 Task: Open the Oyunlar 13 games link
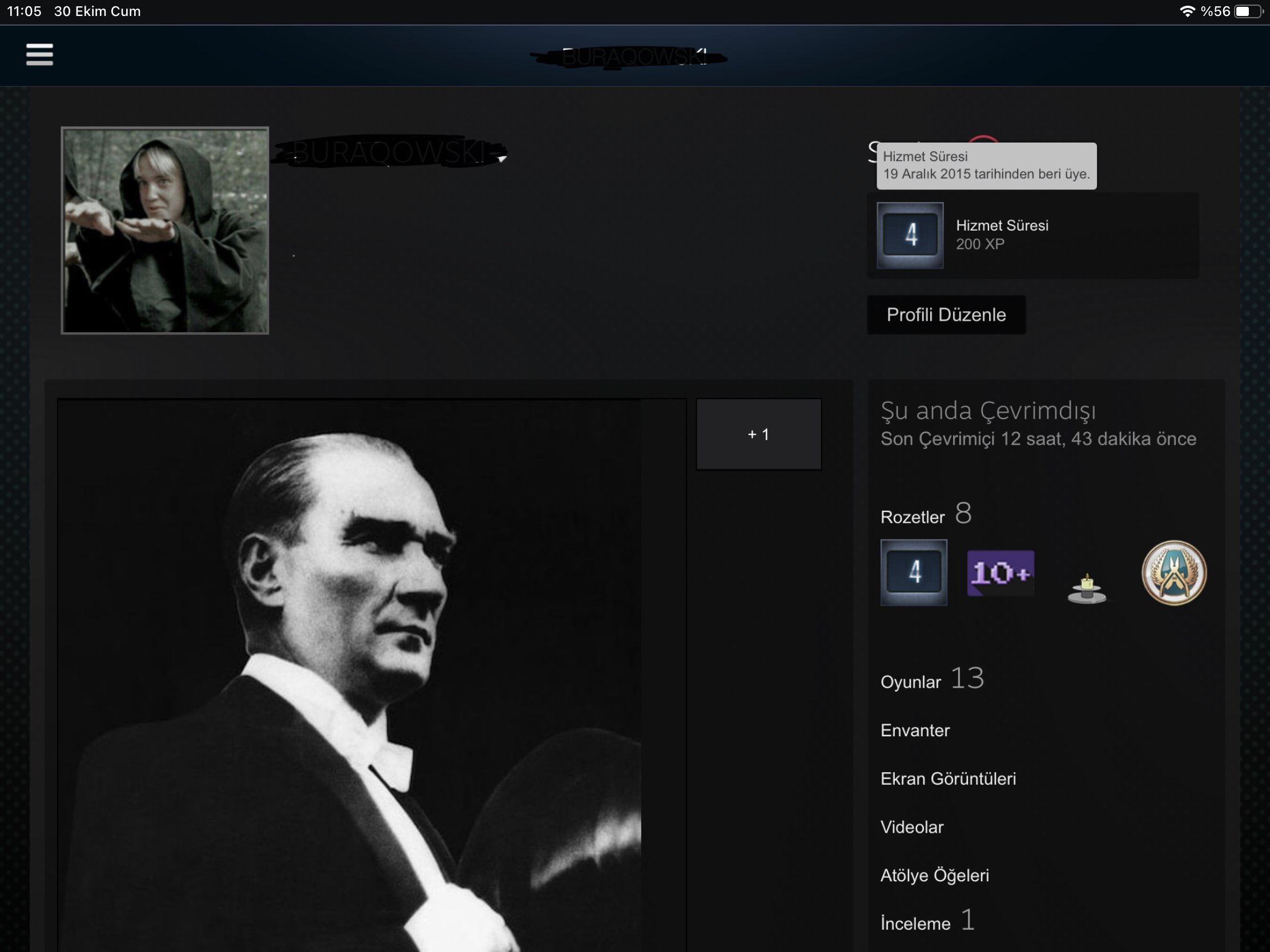933,679
